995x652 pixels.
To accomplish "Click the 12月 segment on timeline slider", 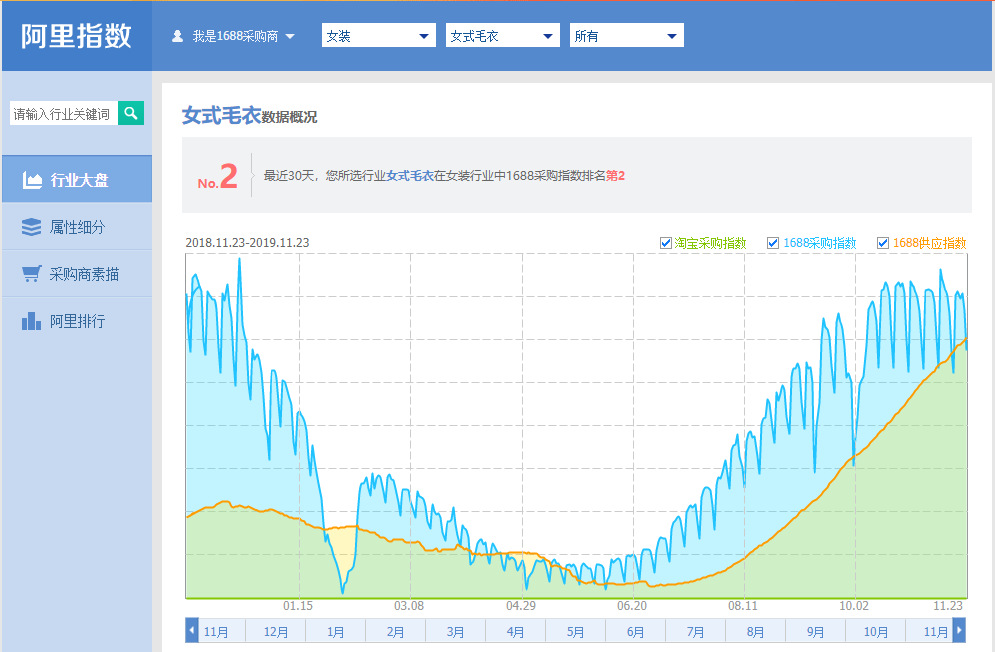I will point(275,632).
